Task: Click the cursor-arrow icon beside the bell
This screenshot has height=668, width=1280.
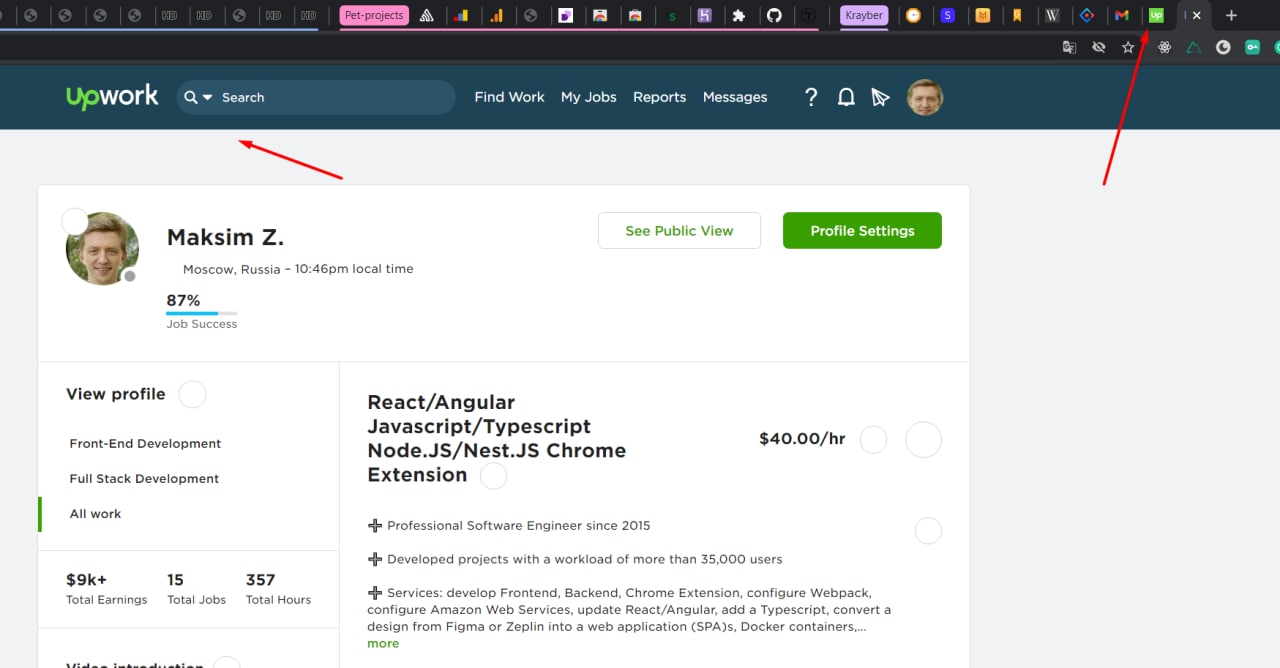Action: (x=880, y=97)
